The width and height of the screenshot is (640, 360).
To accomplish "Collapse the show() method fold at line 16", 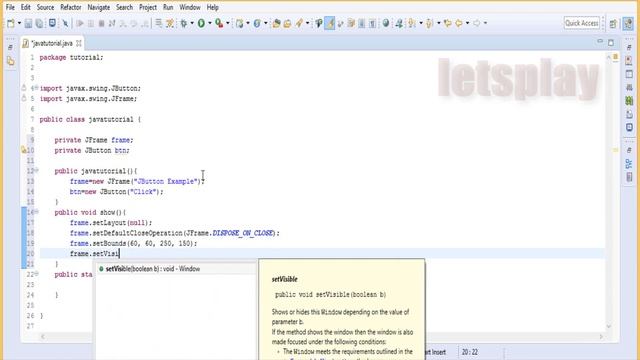I will 36,212.
